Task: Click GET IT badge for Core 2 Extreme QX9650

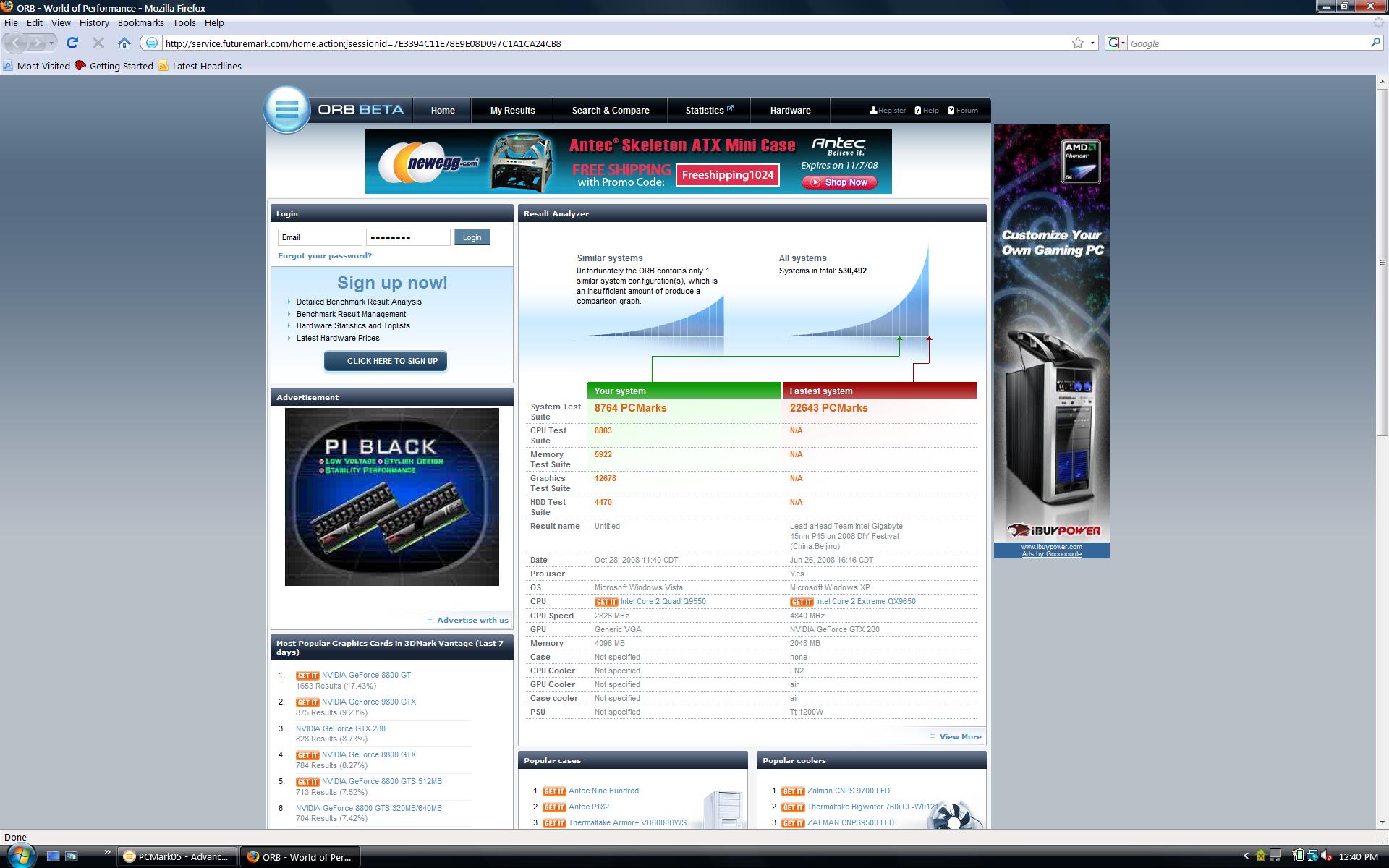Action: point(802,602)
